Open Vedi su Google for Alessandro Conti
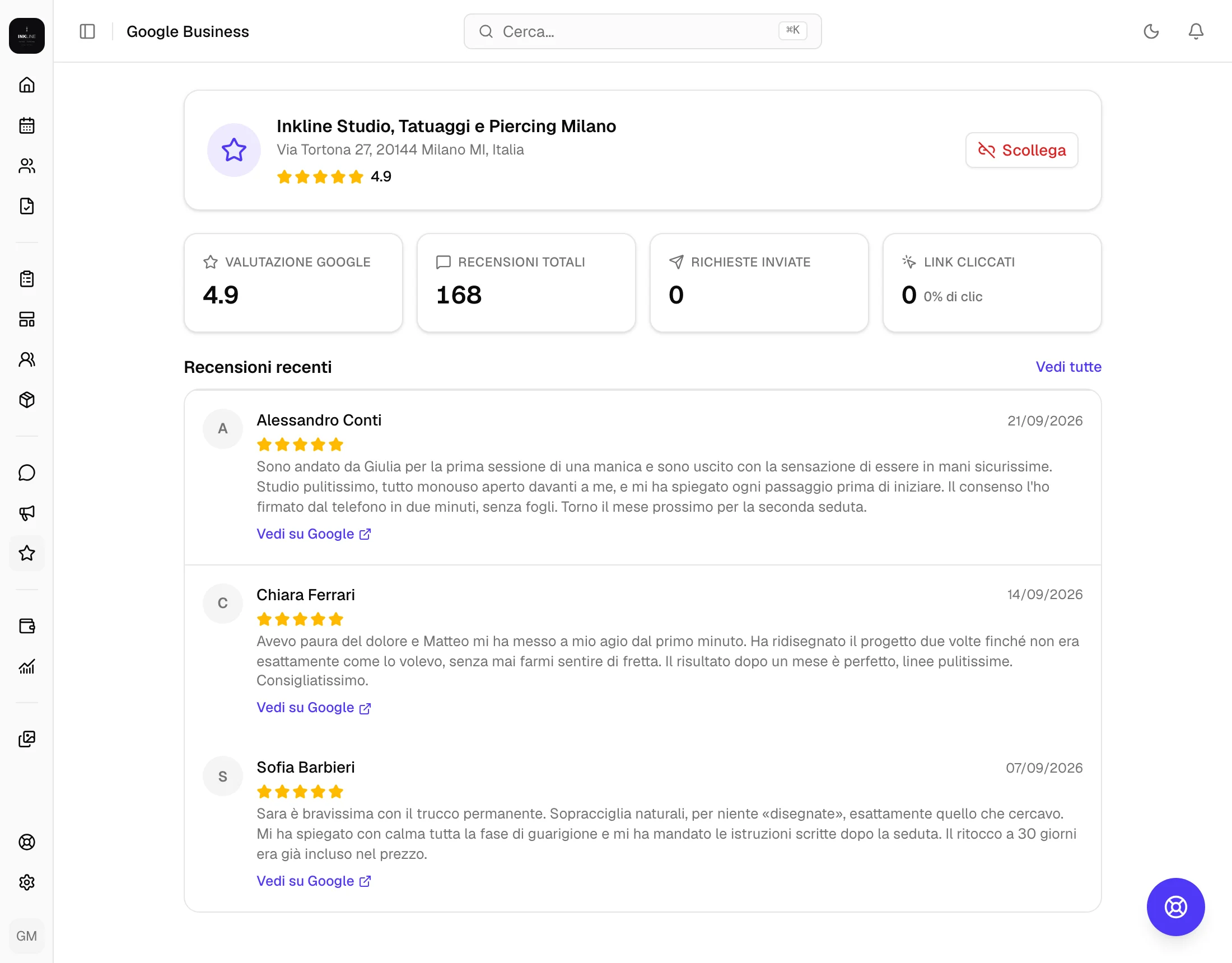Image resolution: width=1232 pixels, height=963 pixels. (314, 534)
